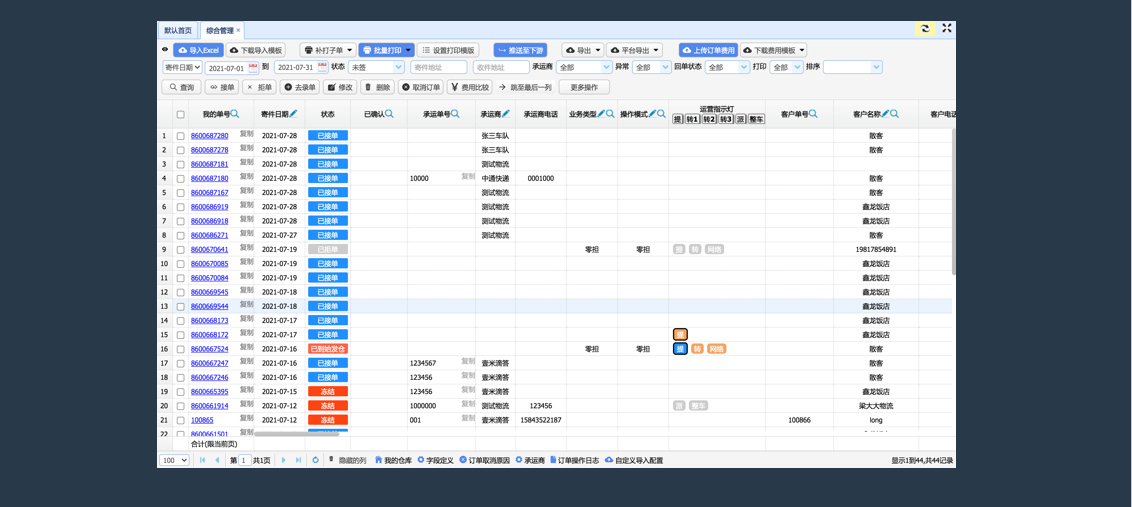Click the pencil icon in 承运商 header
The width and height of the screenshot is (1132, 507).
(x=506, y=113)
